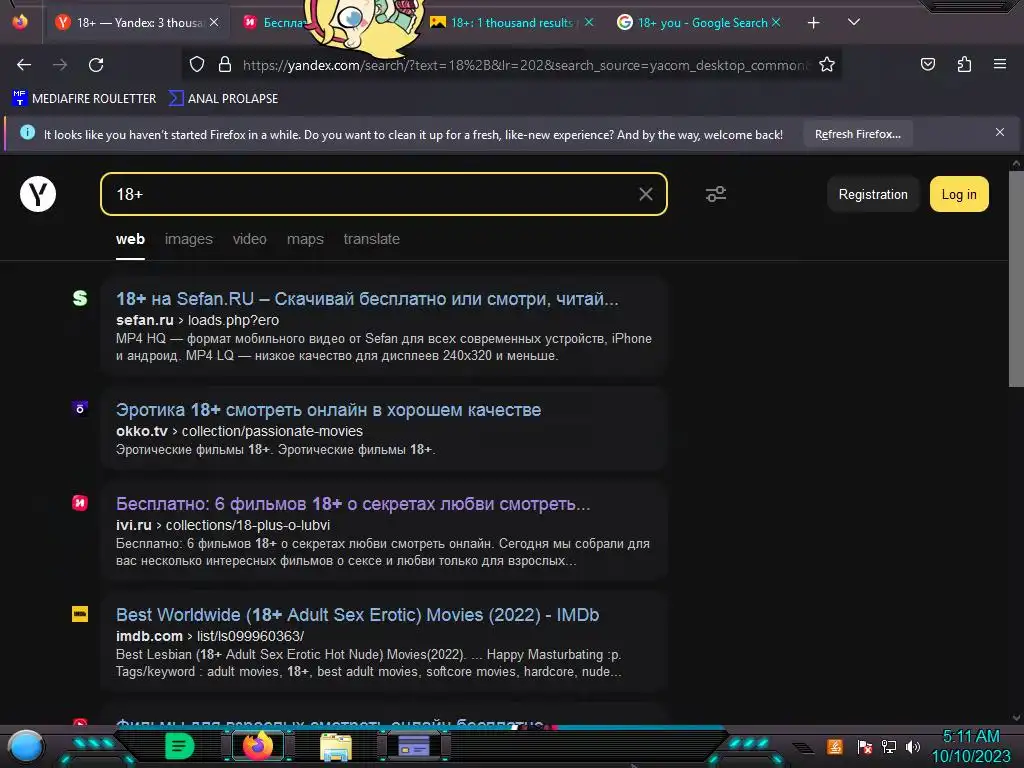The width and height of the screenshot is (1024, 768).
Task: Open File Explorer from the taskbar
Action: [x=336, y=746]
